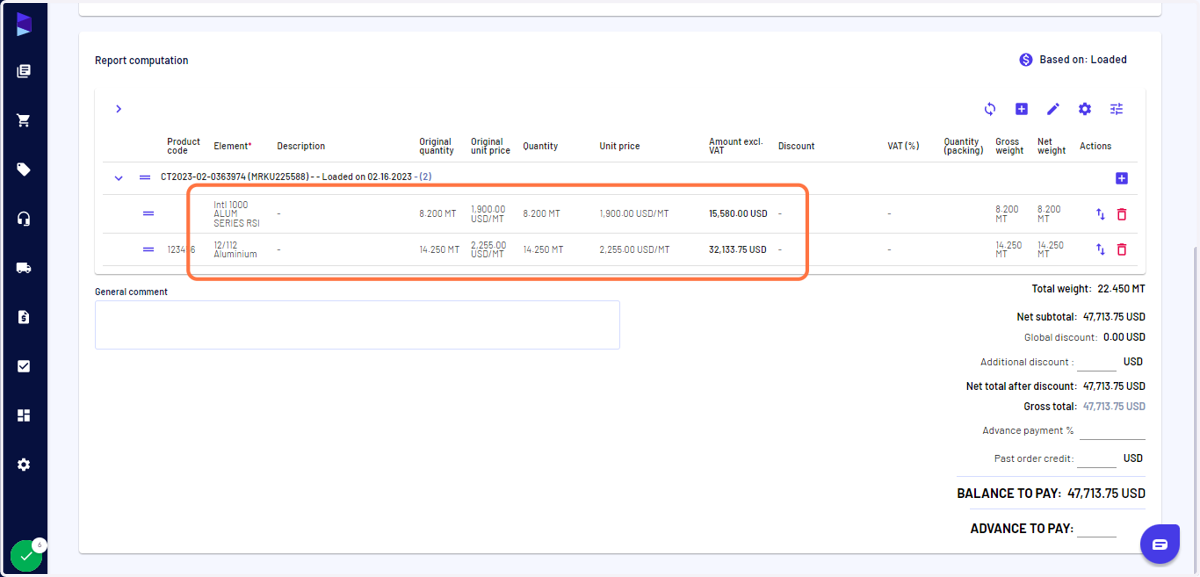Click the refresh computation icon
Viewport: 1200px width, 577px height.
(x=990, y=109)
